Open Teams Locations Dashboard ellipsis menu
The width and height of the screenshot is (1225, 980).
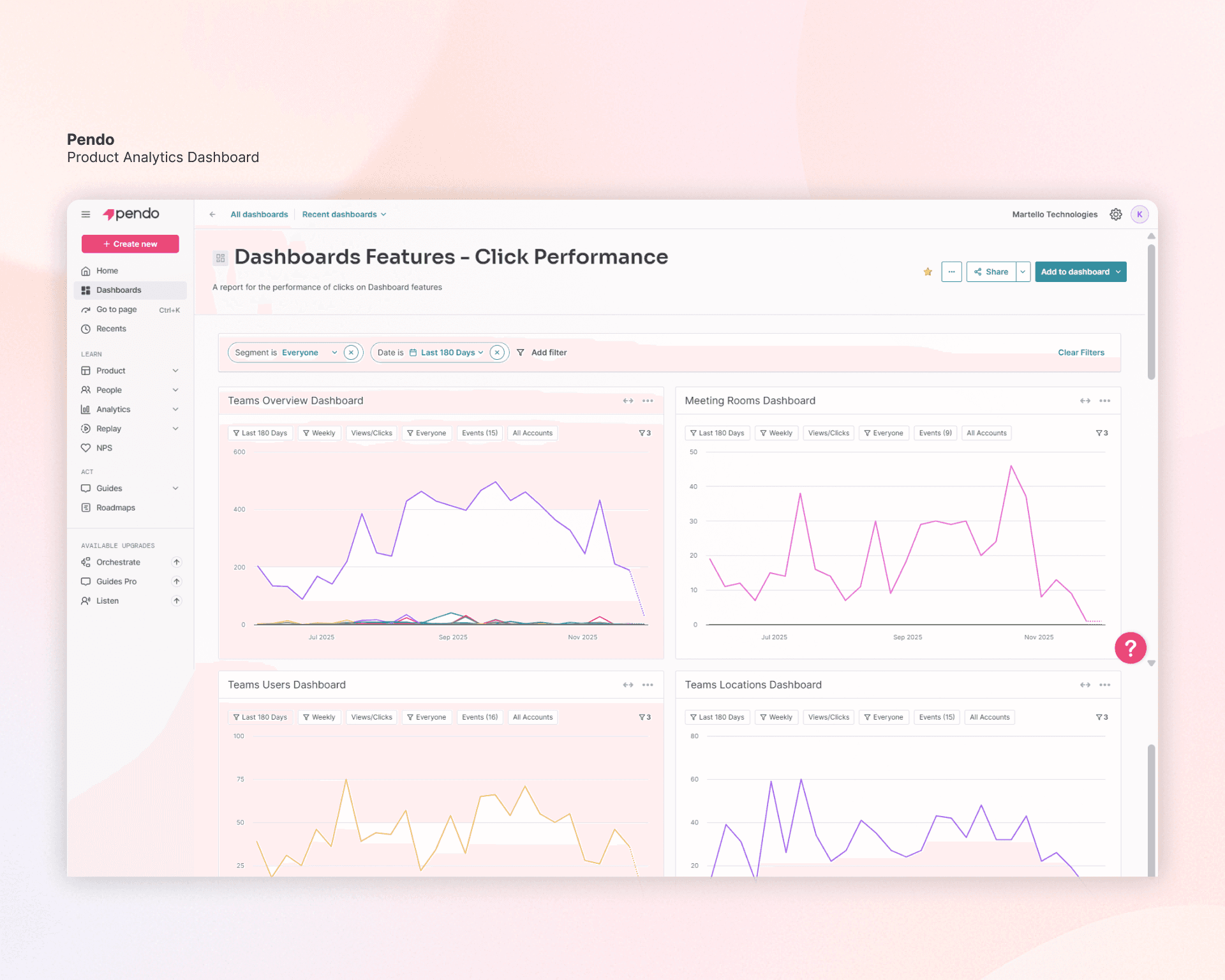click(x=1104, y=685)
